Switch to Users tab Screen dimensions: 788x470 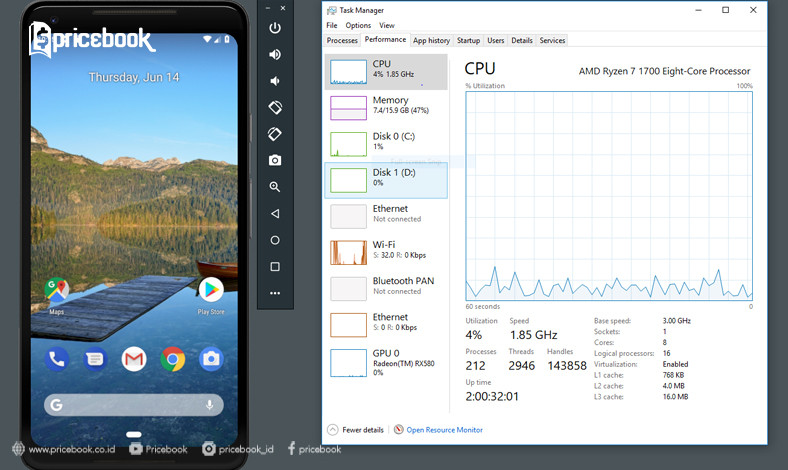(496, 40)
